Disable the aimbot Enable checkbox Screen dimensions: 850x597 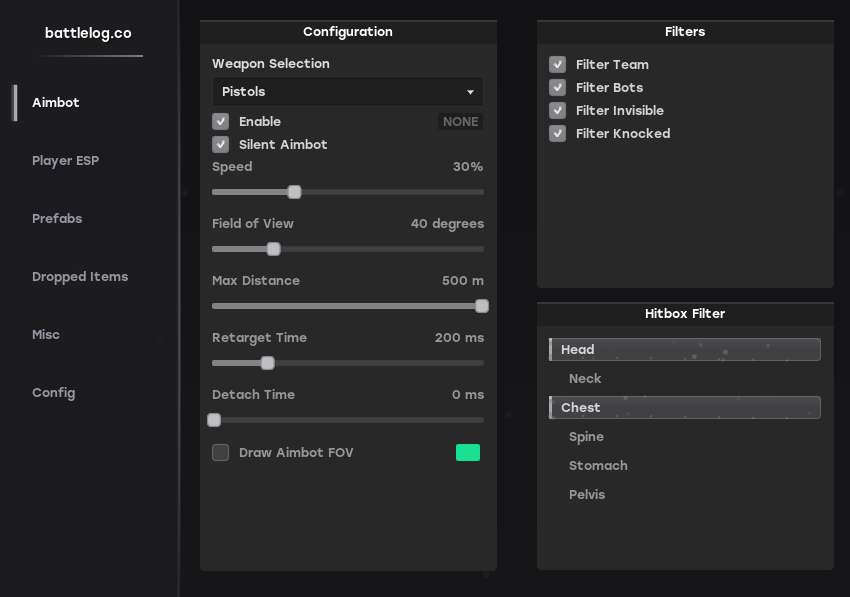click(221, 121)
